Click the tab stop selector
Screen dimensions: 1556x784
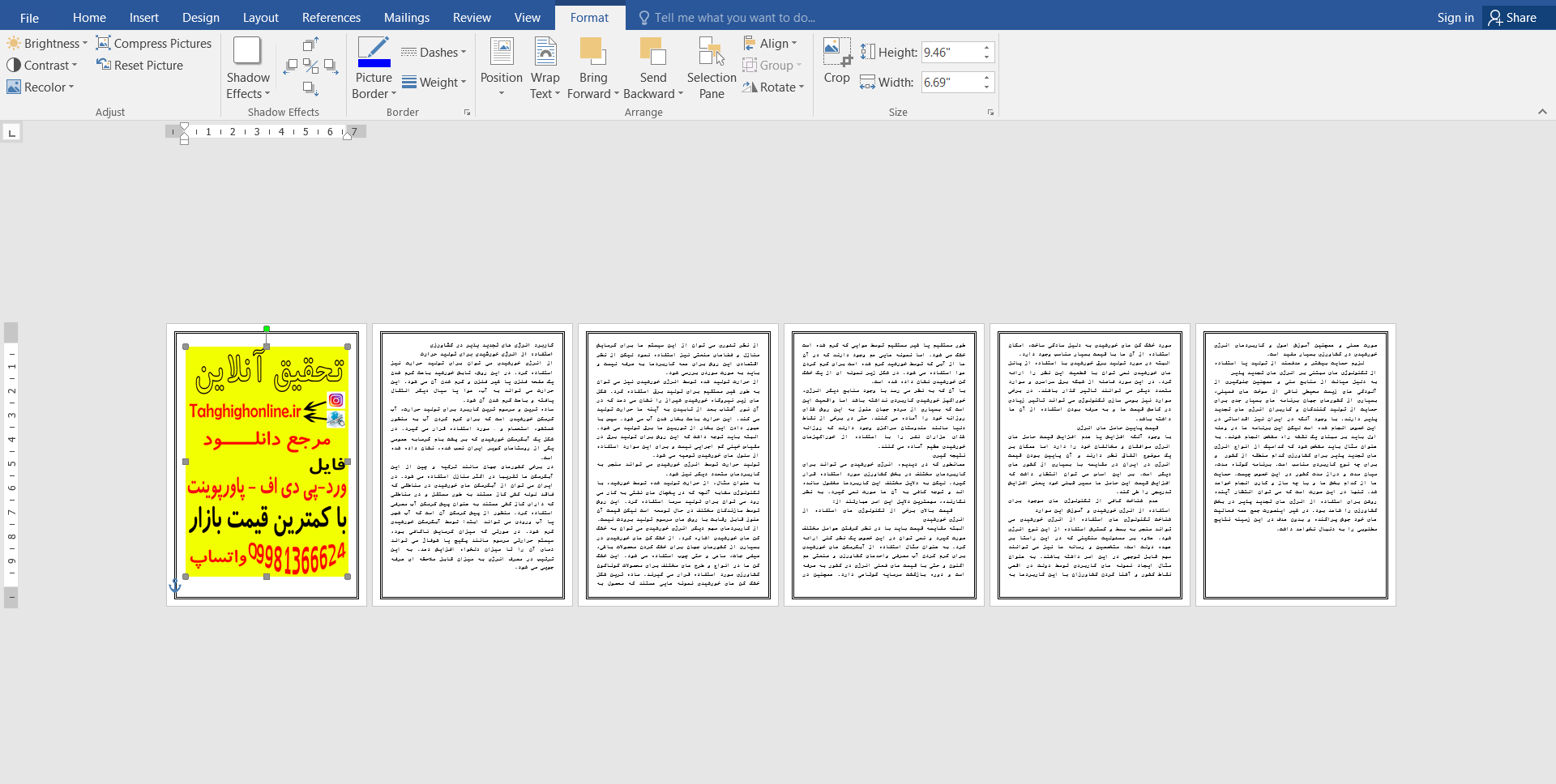click(x=11, y=132)
